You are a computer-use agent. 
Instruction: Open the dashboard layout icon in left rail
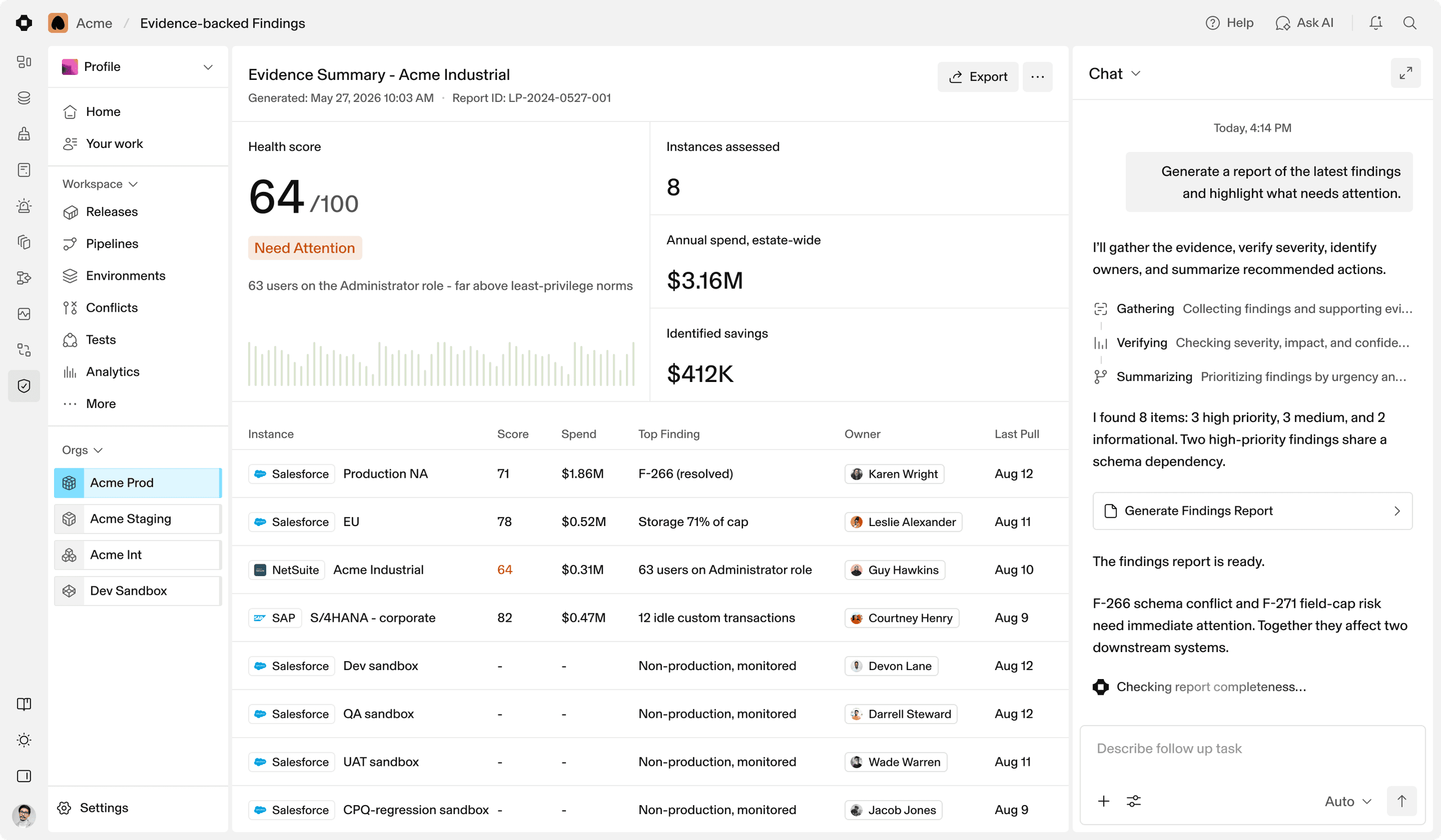pyautogui.click(x=24, y=62)
